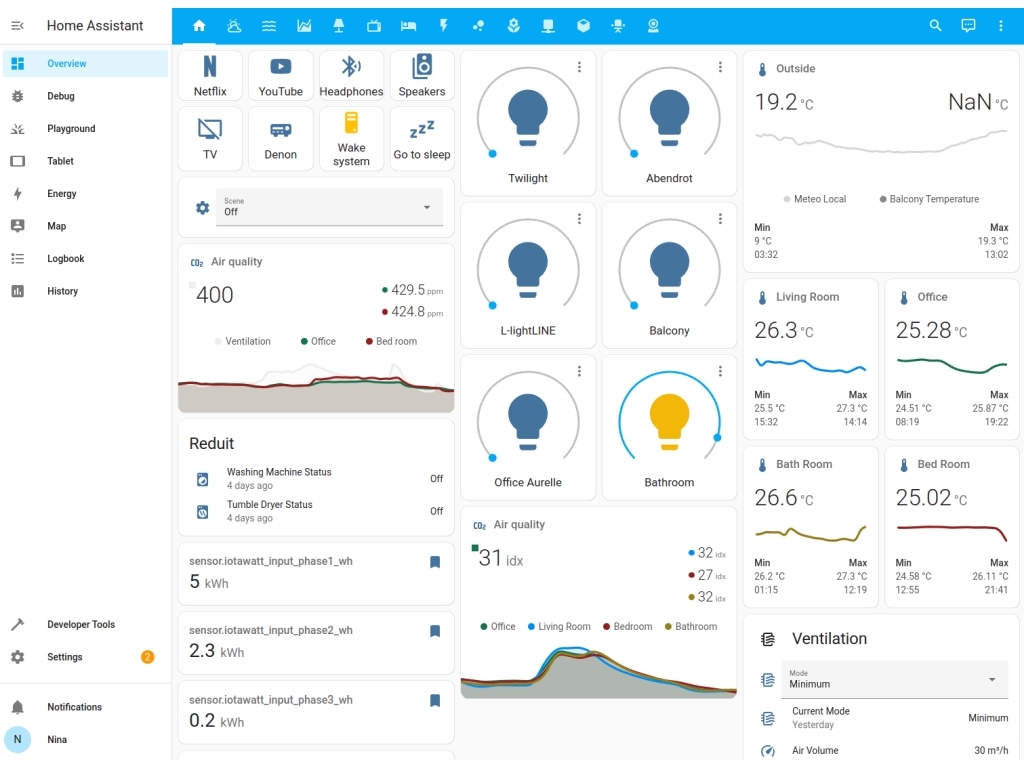Open the Ventilation Mode dropdown
This screenshot has width=1024, height=768.
893,679
